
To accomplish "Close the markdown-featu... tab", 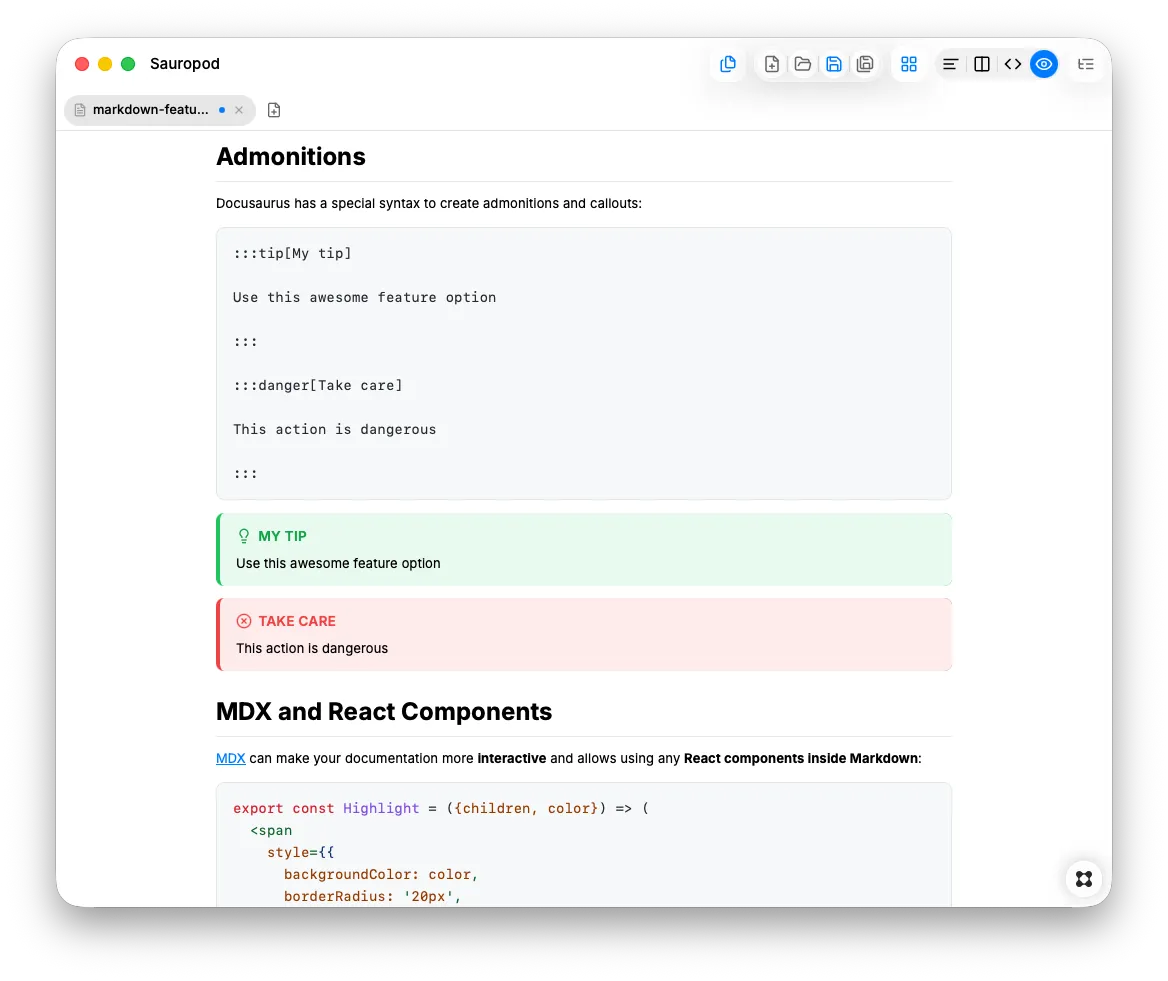I will click(239, 110).
